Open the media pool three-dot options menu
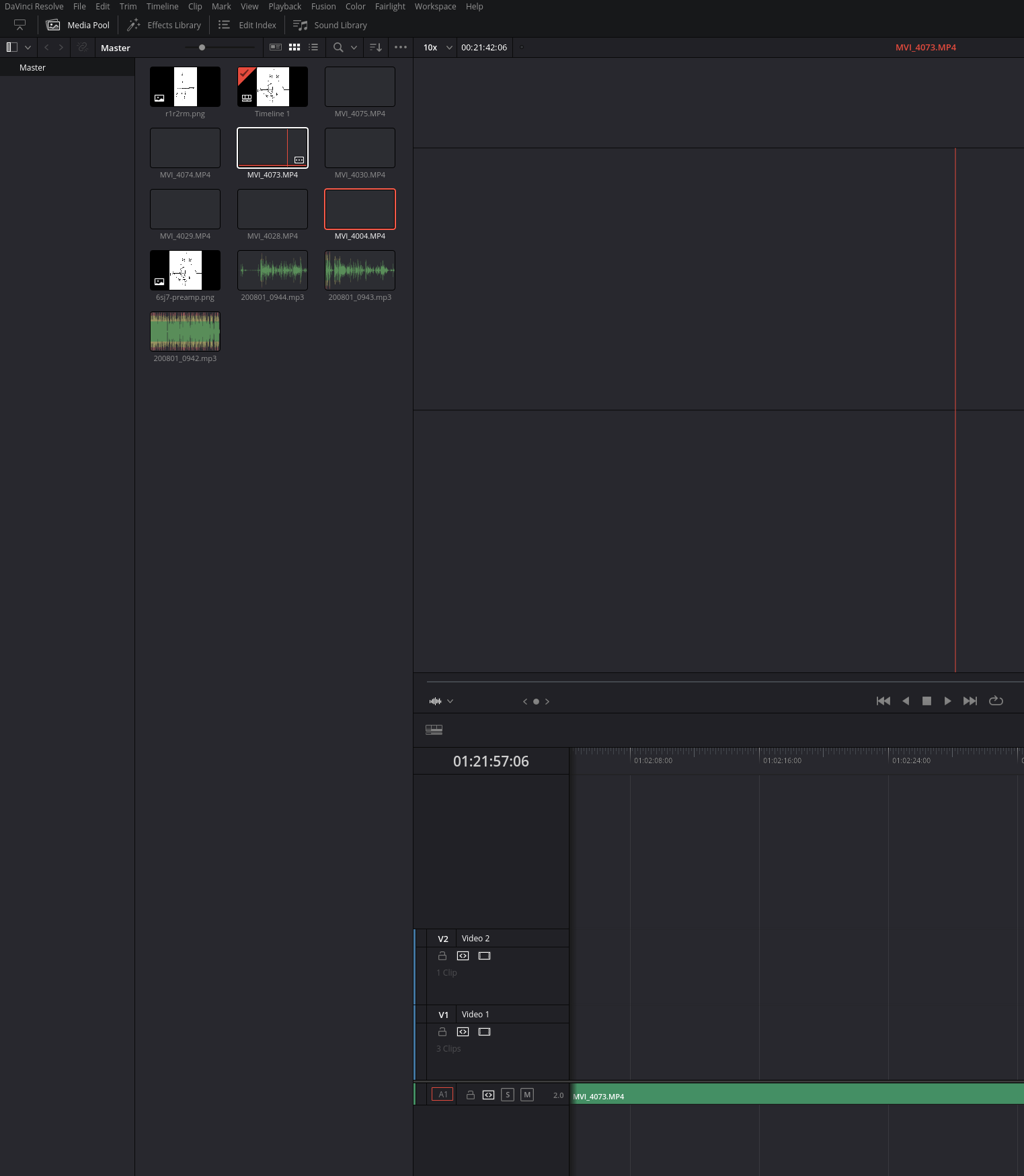The width and height of the screenshot is (1024, 1176). point(401,47)
